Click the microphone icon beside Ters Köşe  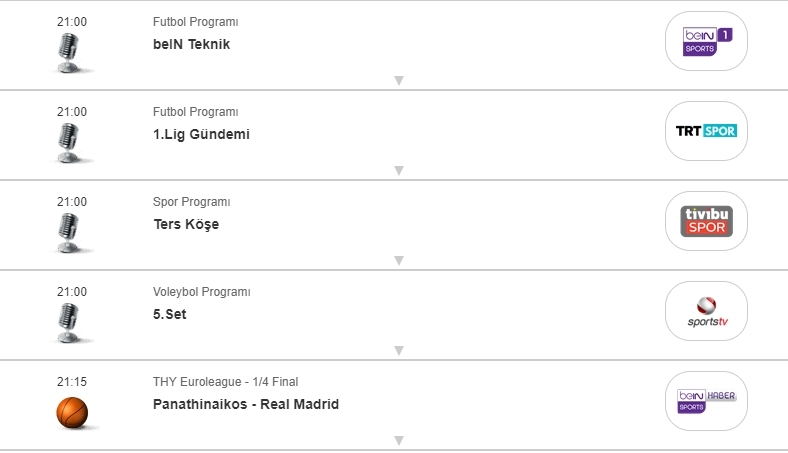coord(69,232)
